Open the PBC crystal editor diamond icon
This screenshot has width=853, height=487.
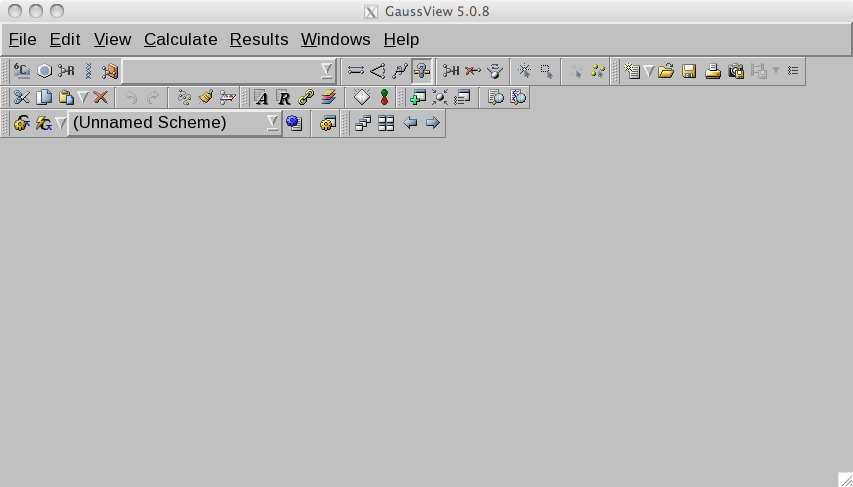(x=362, y=97)
